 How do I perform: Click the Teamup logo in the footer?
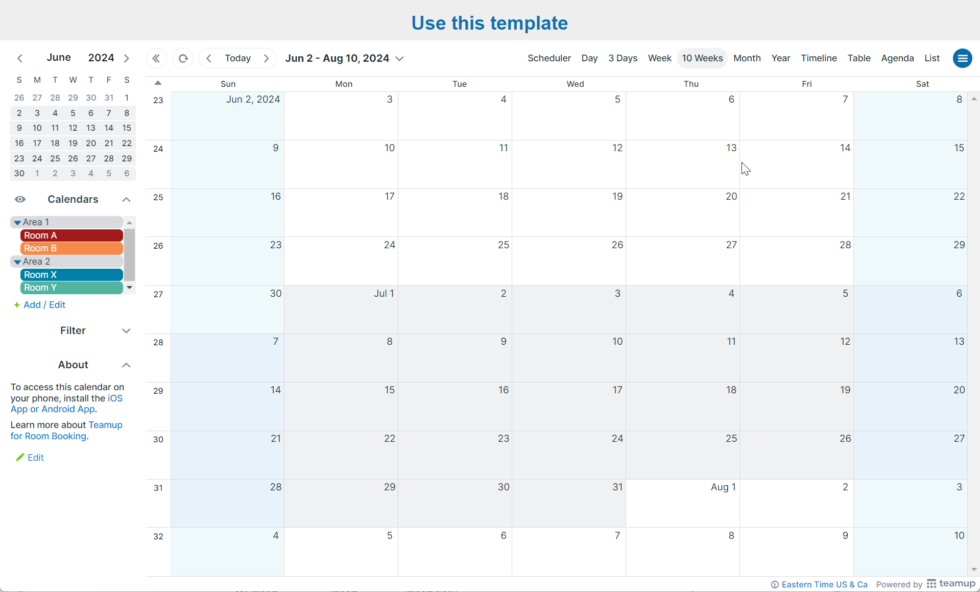coord(950,583)
